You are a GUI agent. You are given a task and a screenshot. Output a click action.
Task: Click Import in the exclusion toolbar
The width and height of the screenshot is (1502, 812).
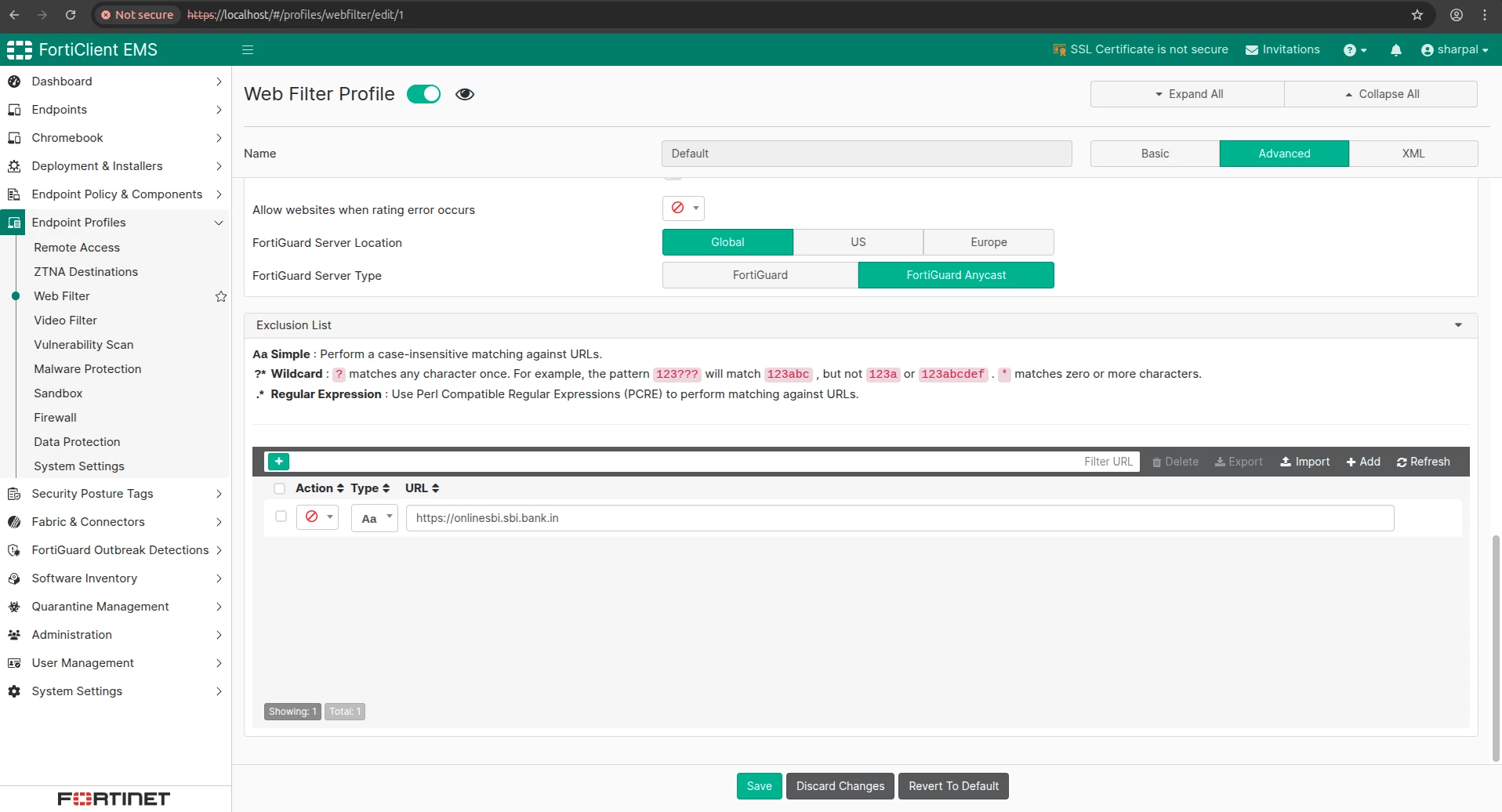[1305, 462]
